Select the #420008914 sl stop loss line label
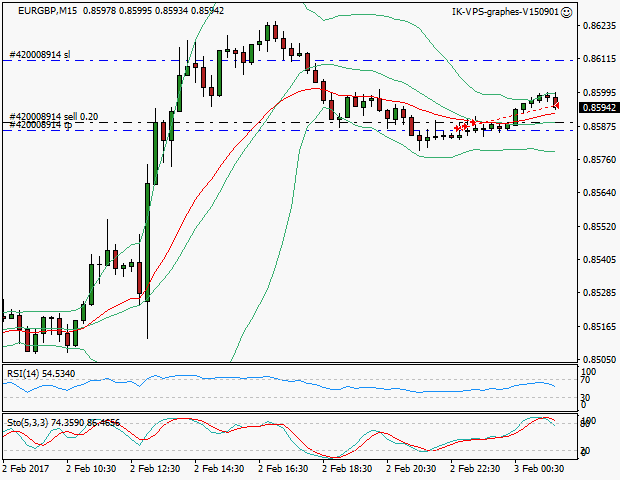620x480 pixels. [39, 55]
